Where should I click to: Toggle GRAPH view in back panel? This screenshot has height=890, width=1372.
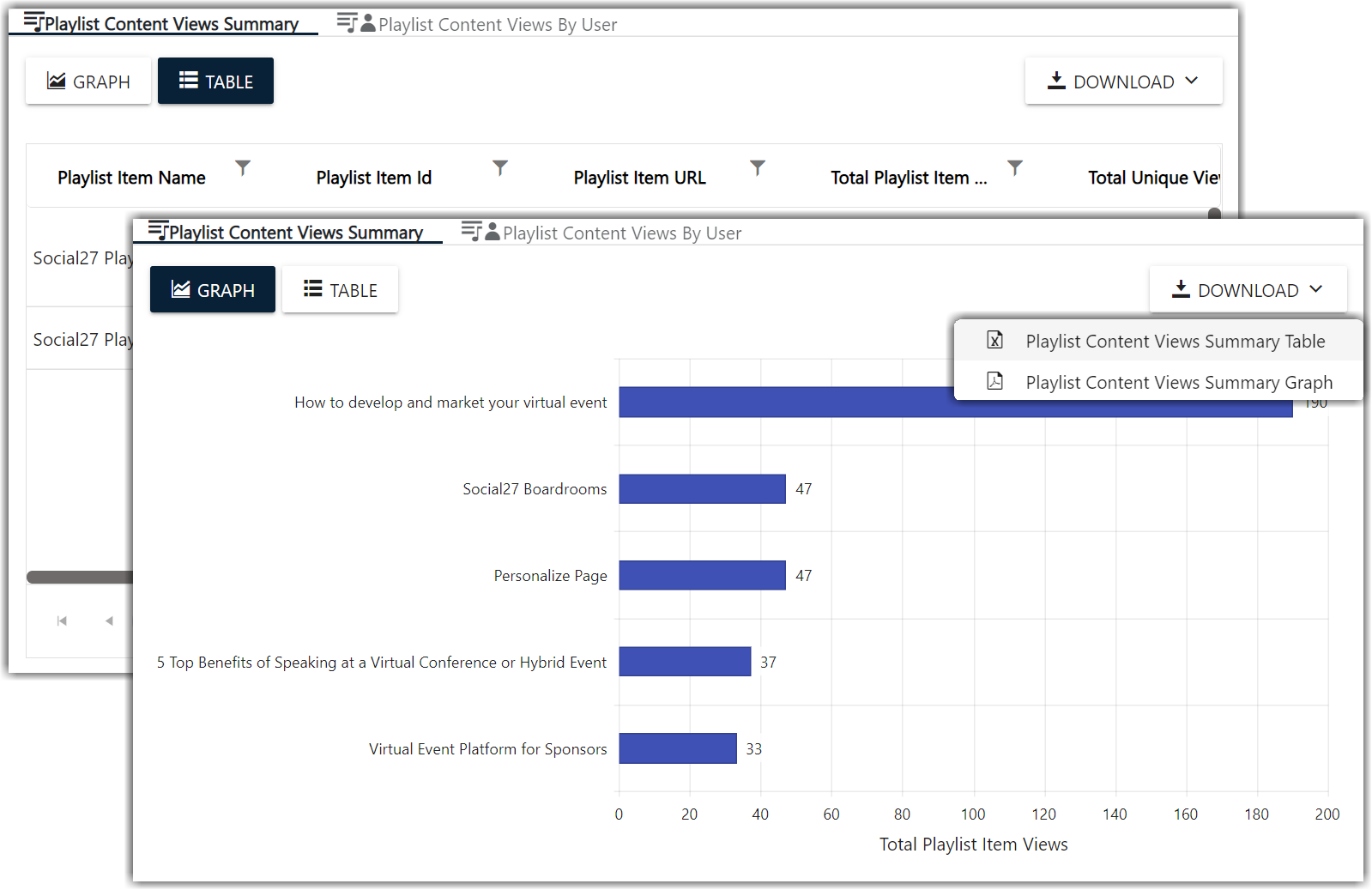click(x=88, y=82)
